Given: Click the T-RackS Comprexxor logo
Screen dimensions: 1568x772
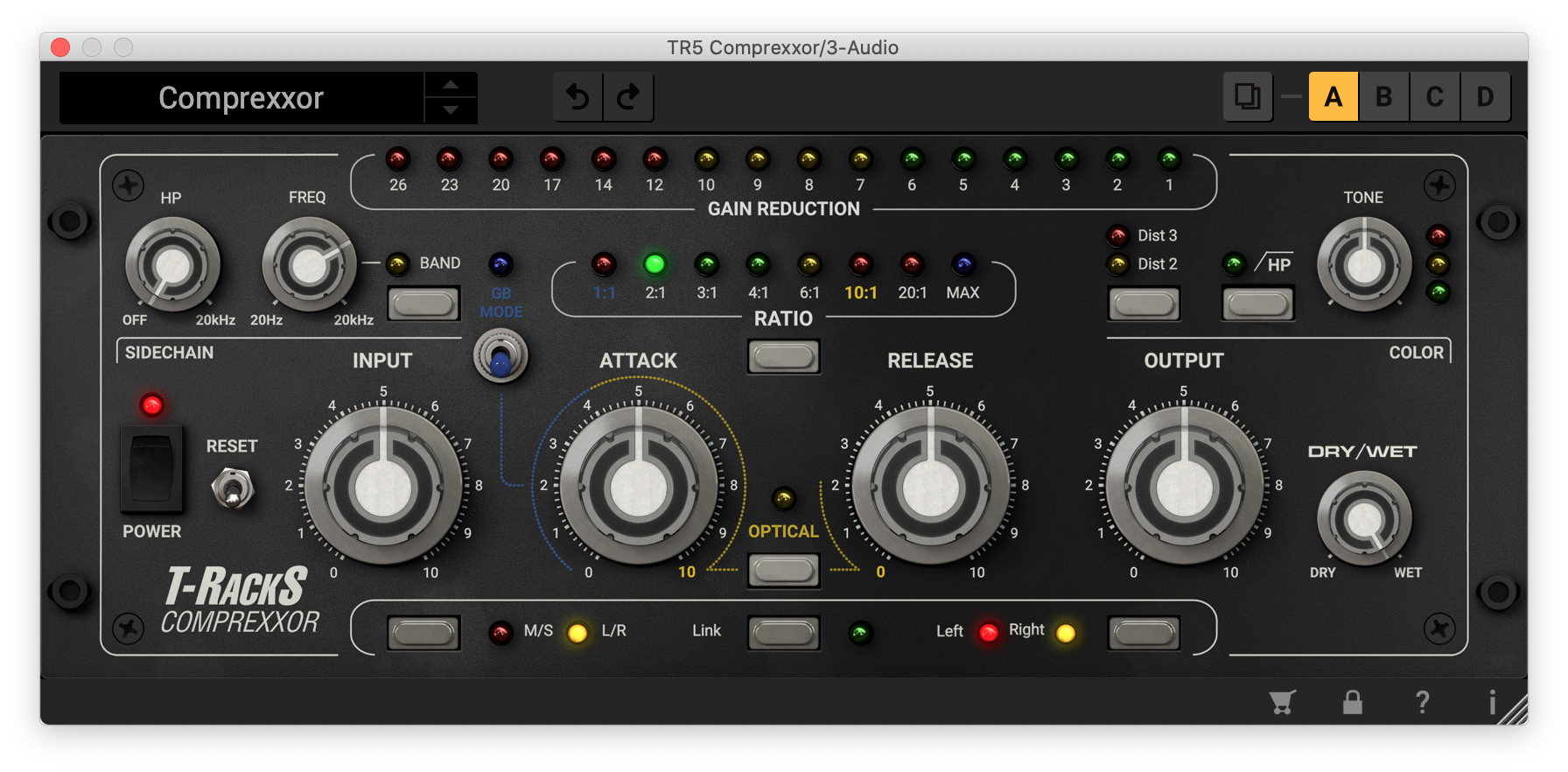Looking at the screenshot, I should tap(239, 600).
